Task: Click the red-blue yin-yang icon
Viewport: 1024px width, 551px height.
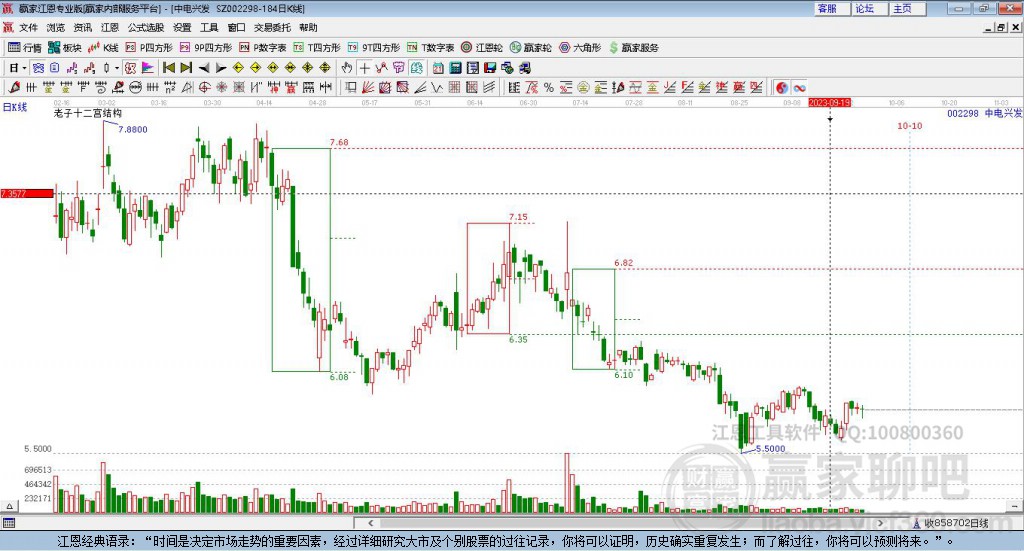Action: click(x=782, y=87)
